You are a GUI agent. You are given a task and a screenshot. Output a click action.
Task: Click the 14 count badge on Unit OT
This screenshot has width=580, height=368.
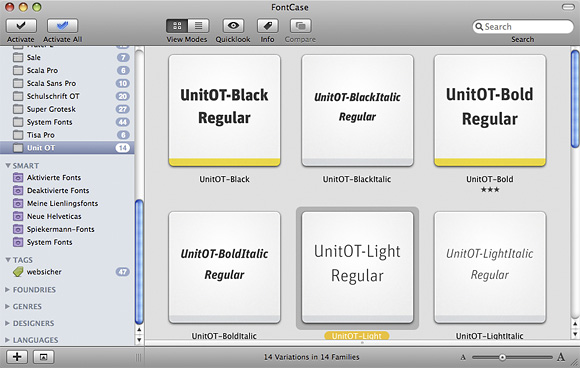point(122,148)
